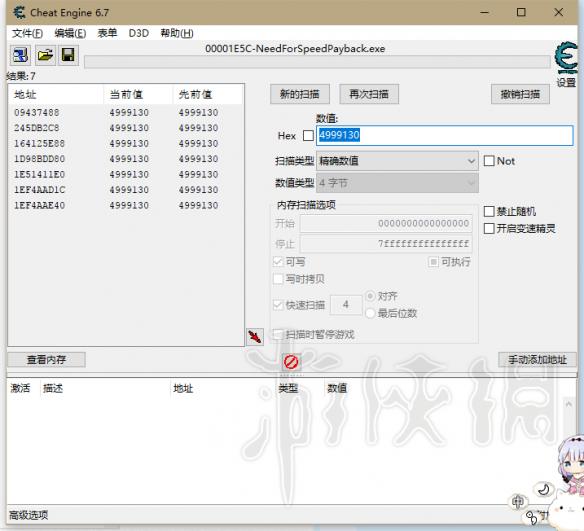Screen dimensions: 584x531
Task: Open the 表单 menu
Action: tap(107, 34)
